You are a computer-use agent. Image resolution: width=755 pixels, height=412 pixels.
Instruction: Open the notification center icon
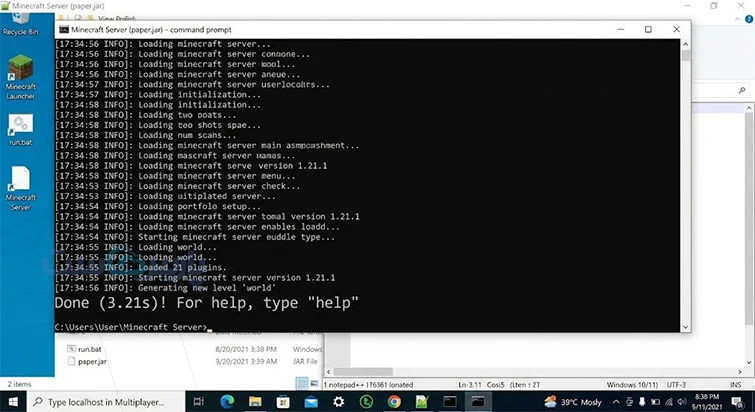[x=737, y=402]
